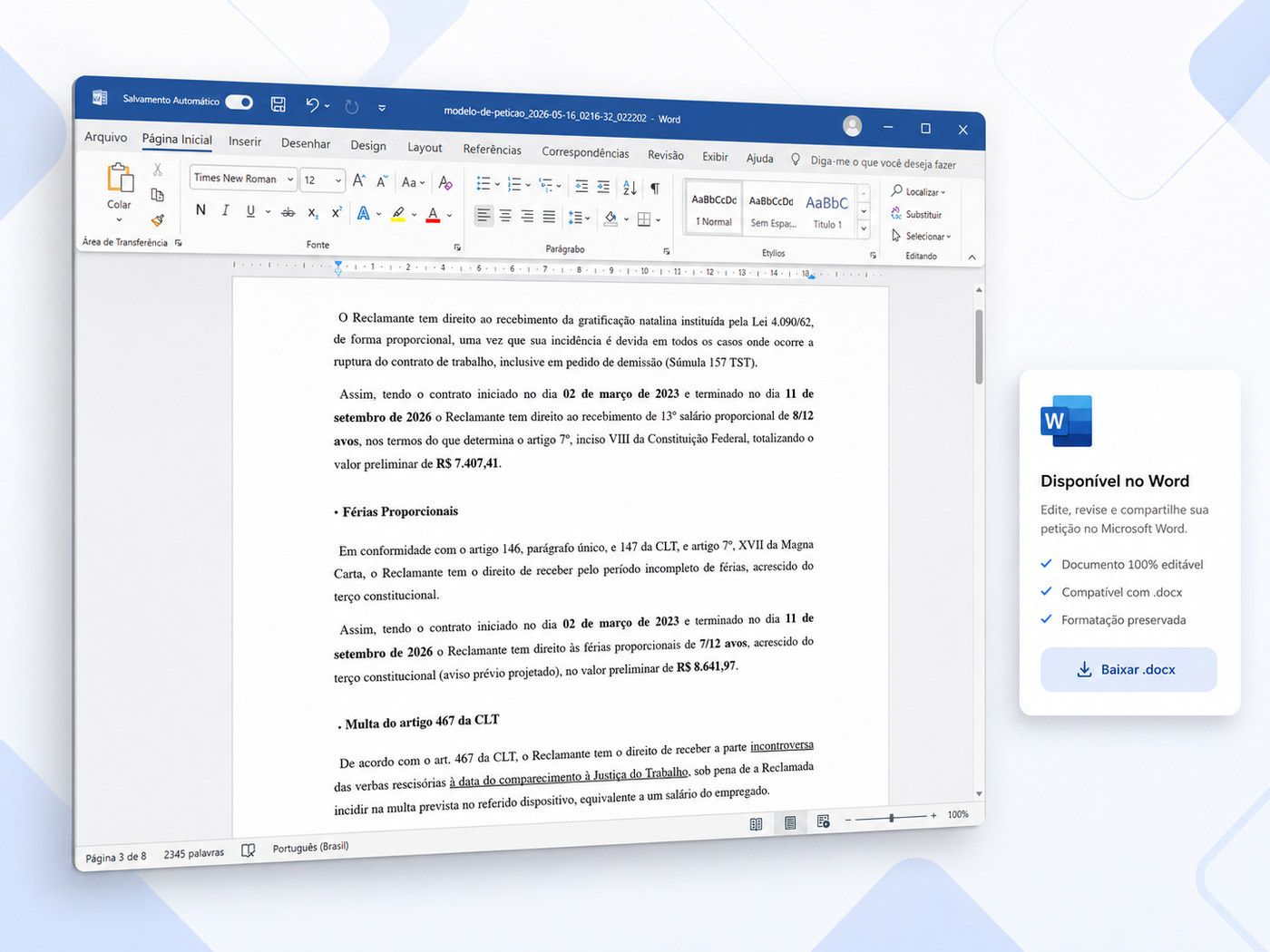This screenshot has height=952, width=1270.
Task: Expand the Estilos gallery arrow
Action: coord(865,230)
